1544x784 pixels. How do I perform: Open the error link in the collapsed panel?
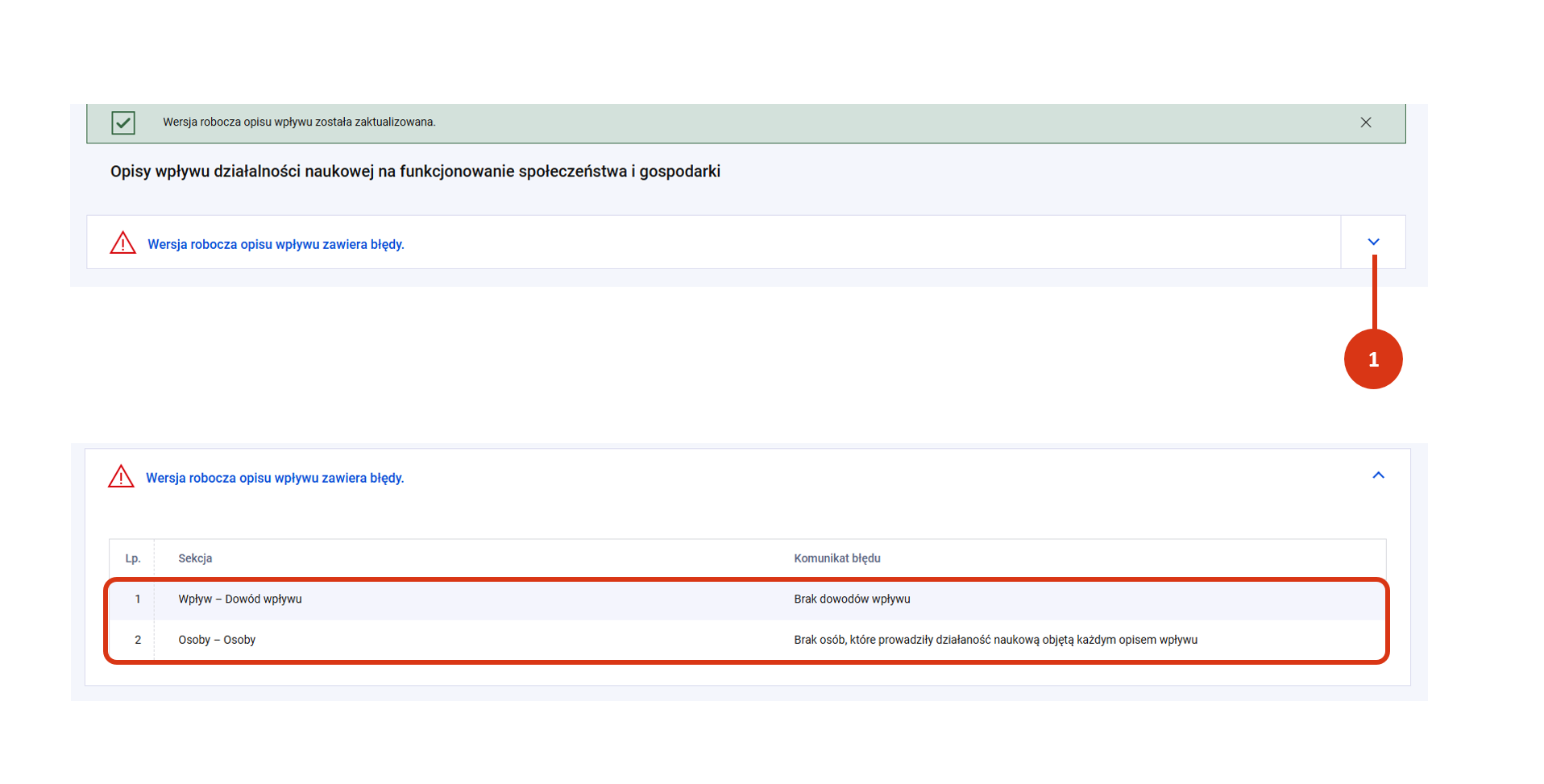tap(276, 244)
